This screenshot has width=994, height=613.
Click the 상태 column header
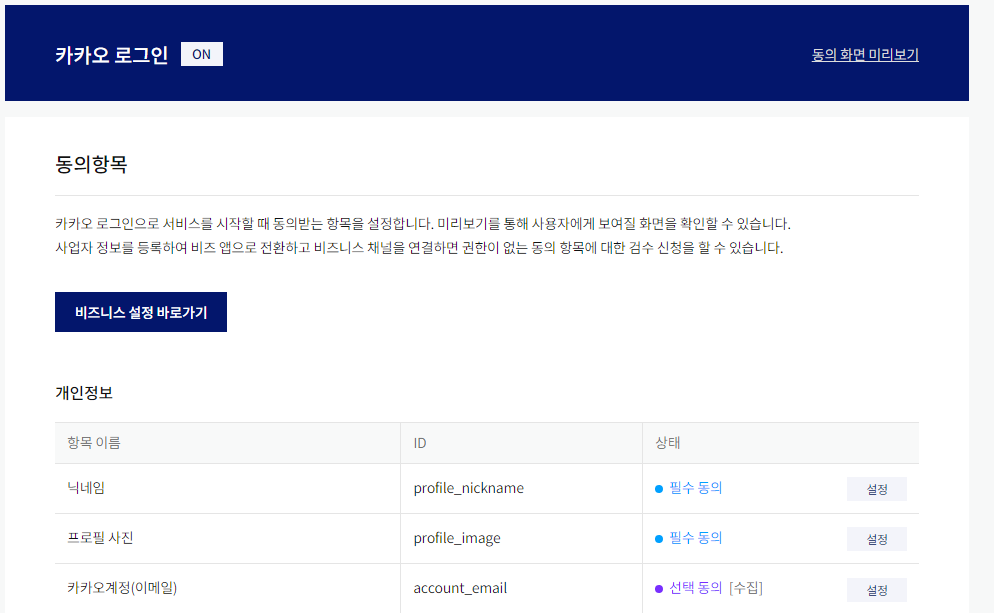coord(780,443)
